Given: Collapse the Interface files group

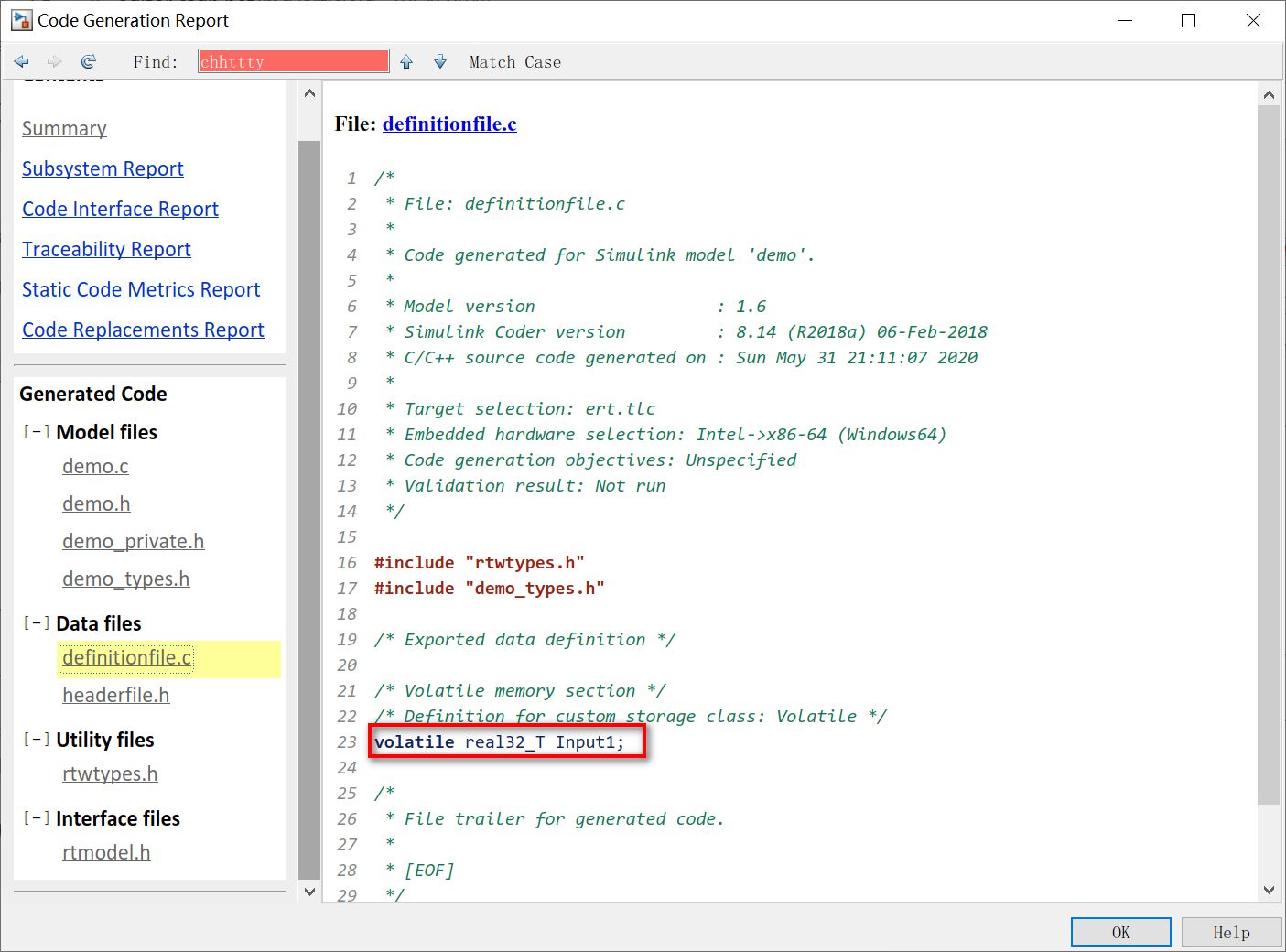Looking at the screenshot, I should click(37, 817).
